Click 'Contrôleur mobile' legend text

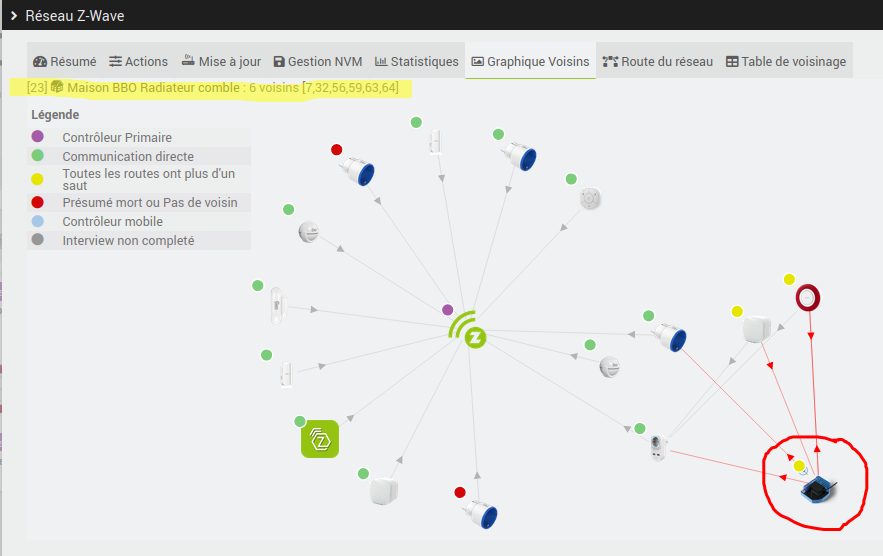point(113,222)
